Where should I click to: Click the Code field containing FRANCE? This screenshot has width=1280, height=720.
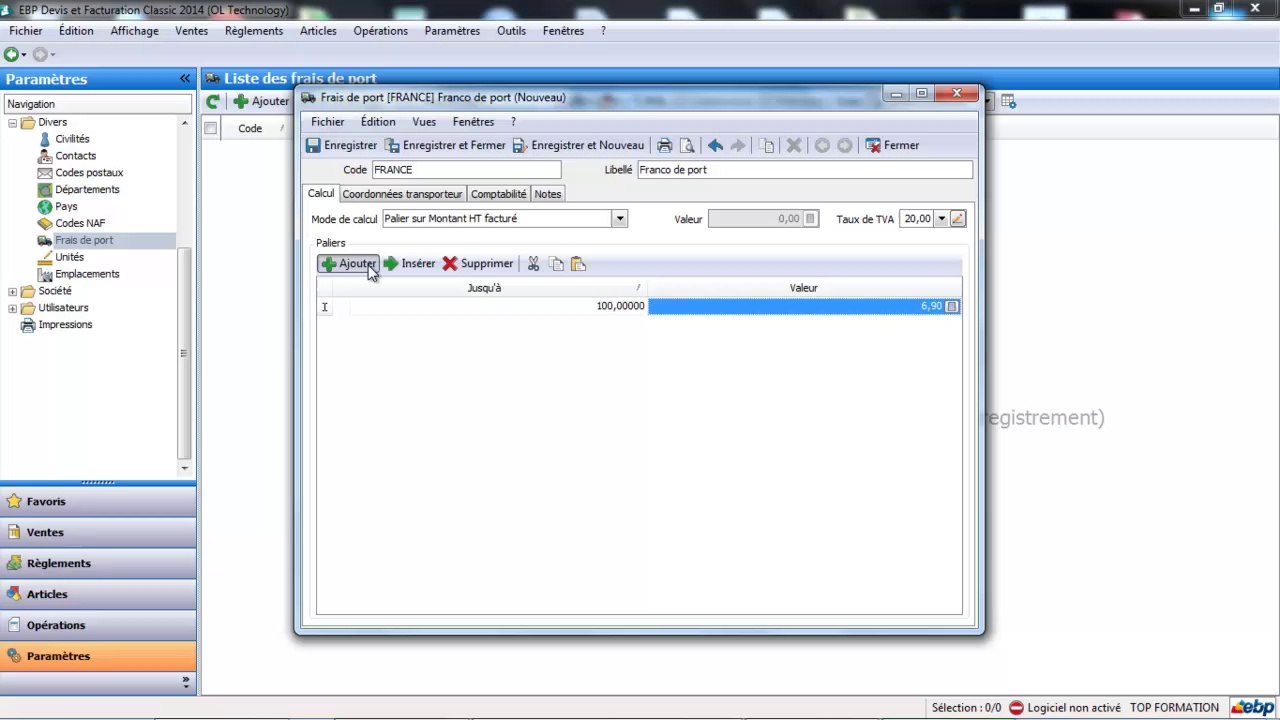coord(466,170)
